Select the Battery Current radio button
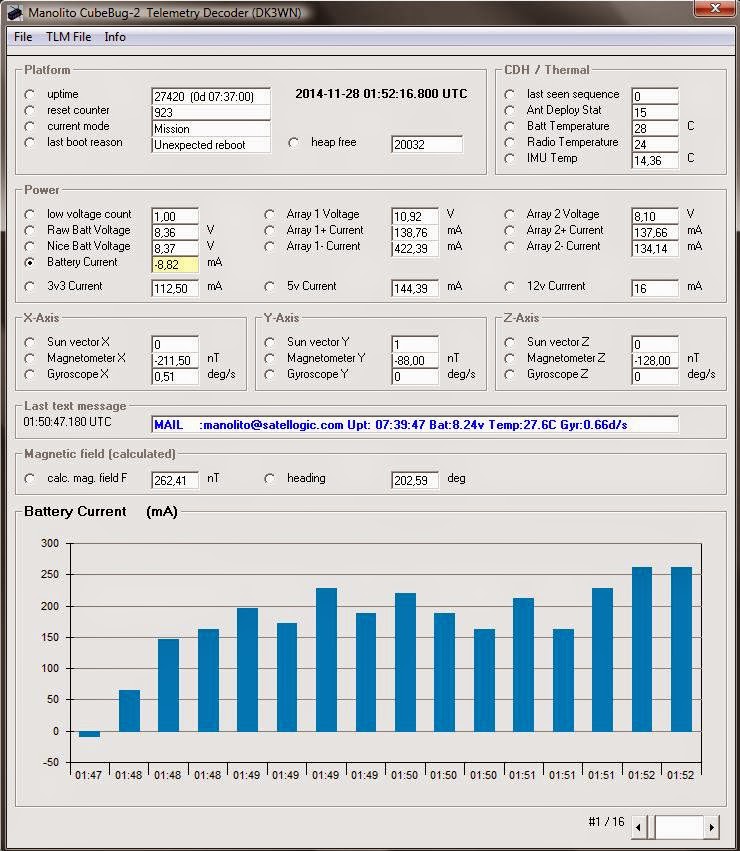The height and width of the screenshot is (851, 740). coord(30,262)
